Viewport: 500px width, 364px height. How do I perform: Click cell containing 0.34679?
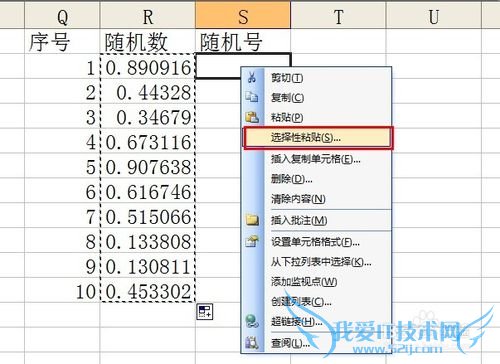tap(147, 116)
